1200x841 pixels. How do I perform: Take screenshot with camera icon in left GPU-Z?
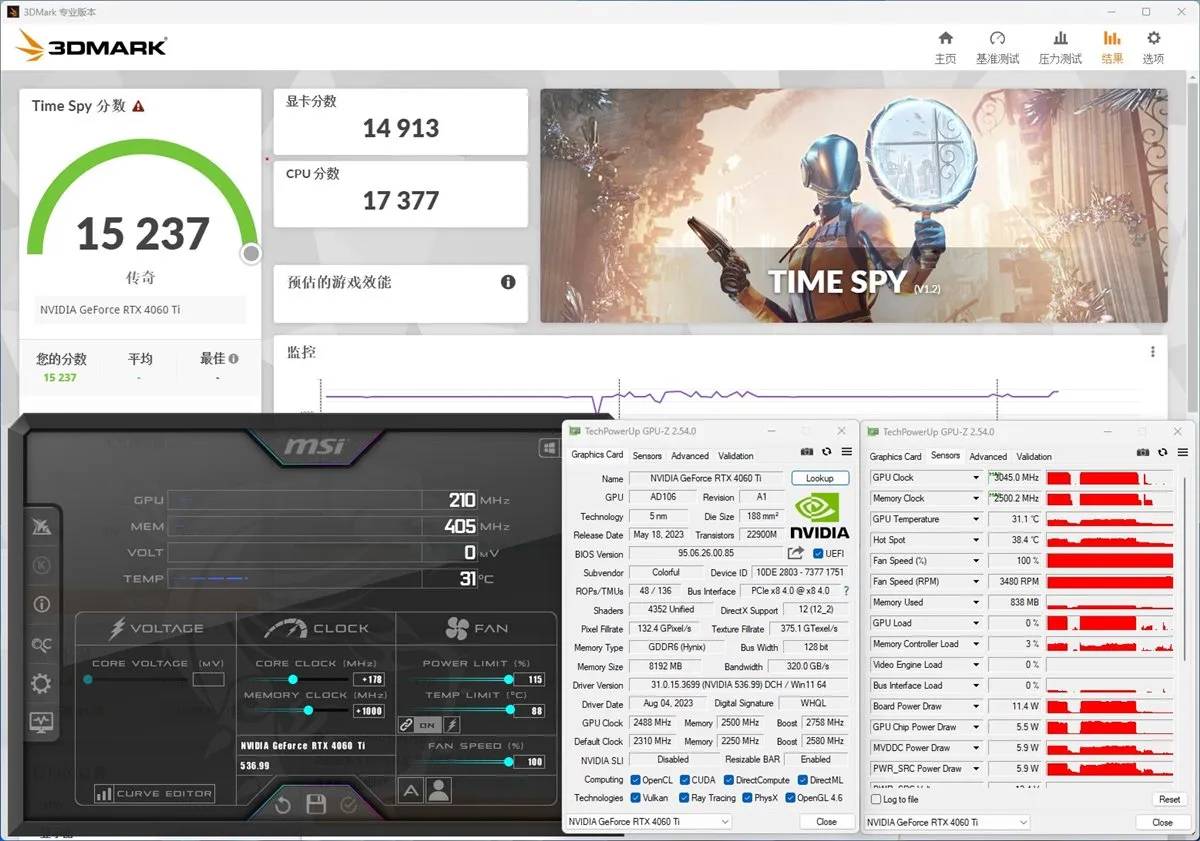[806, 453]
